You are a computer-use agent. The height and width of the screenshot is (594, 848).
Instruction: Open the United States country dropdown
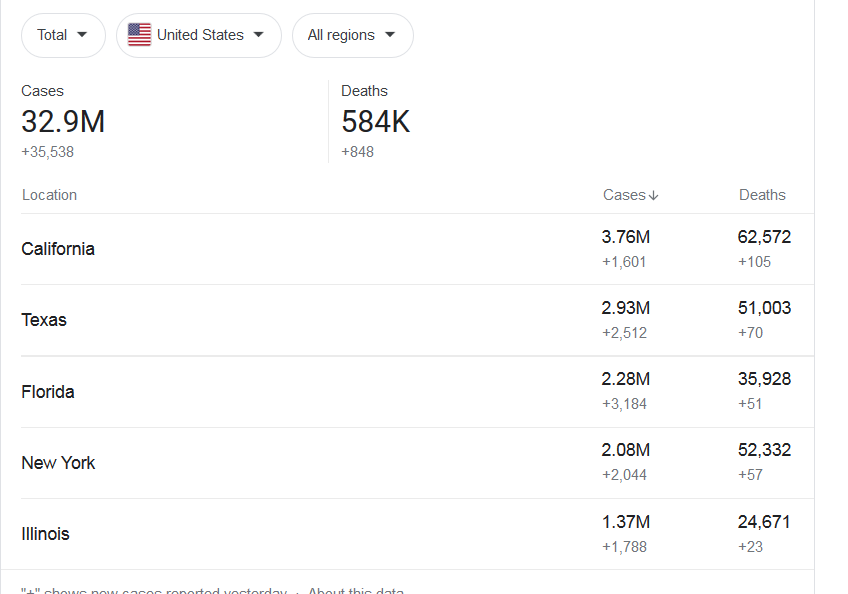[x=198, y=35]
